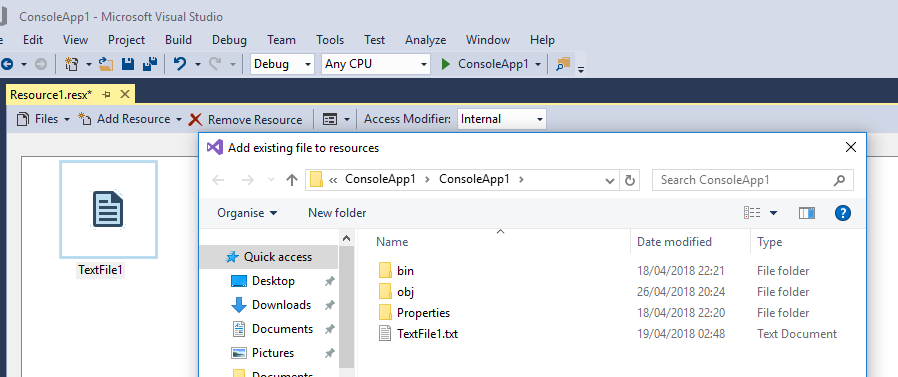The height and width of the screenshot is (377, 898).
Task: Expand the resource views dropdown arrow
Action: (347, 119)
